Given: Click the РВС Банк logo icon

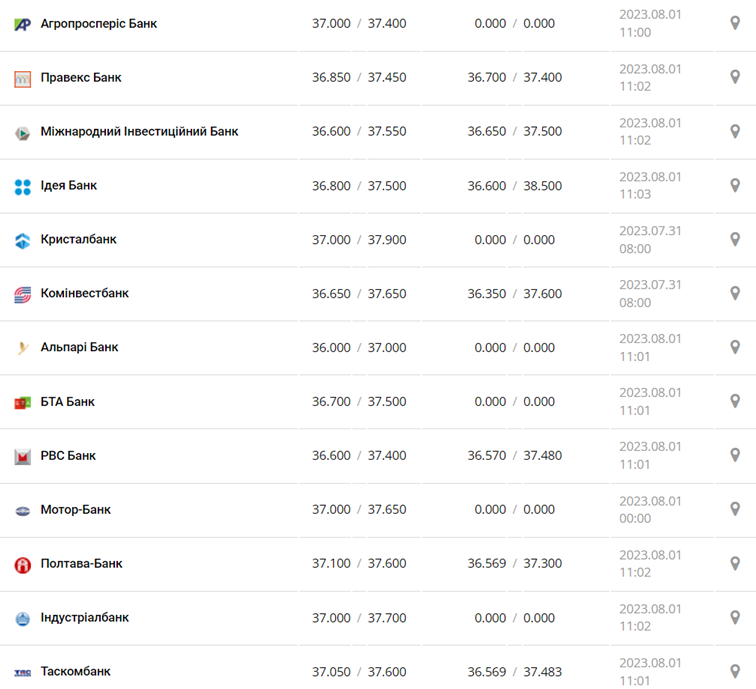Looking at the screenshot, I should point(23,456).
